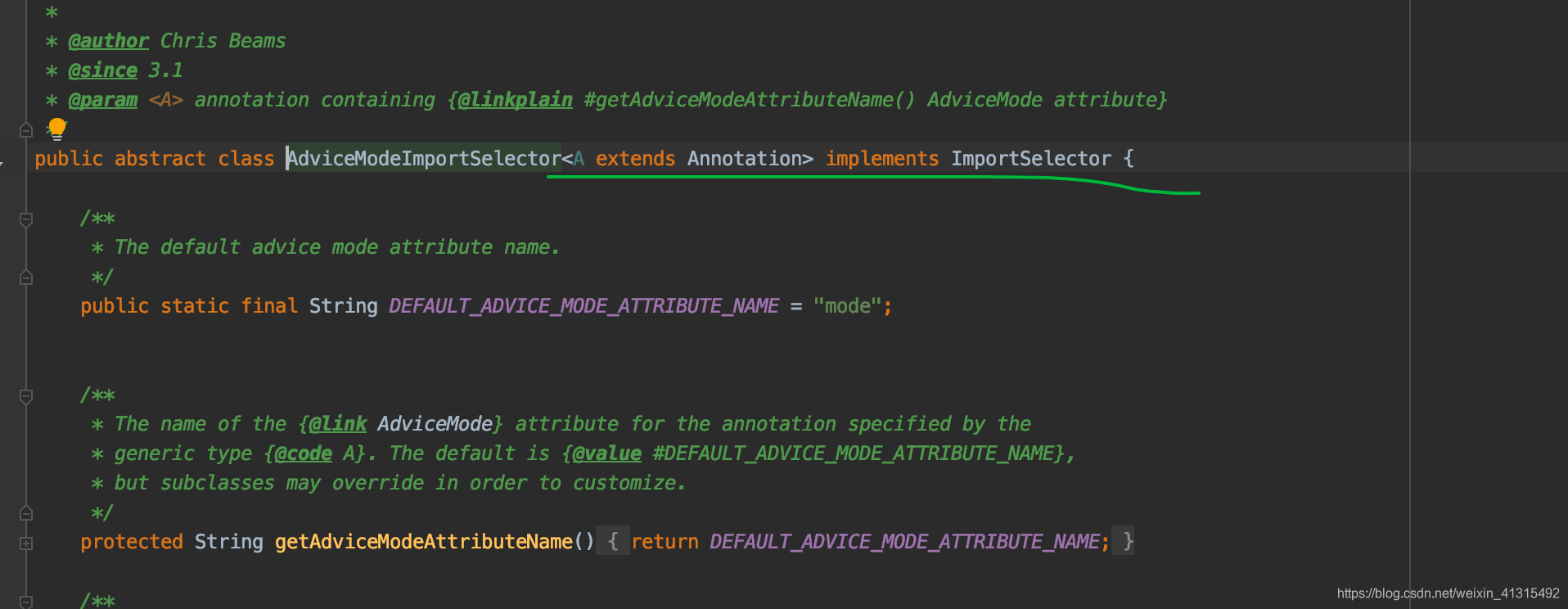Viewport: 1568px width, 609px height.
Task: Click the 'static' keyword in the field declaration
Action: [195, 306]
